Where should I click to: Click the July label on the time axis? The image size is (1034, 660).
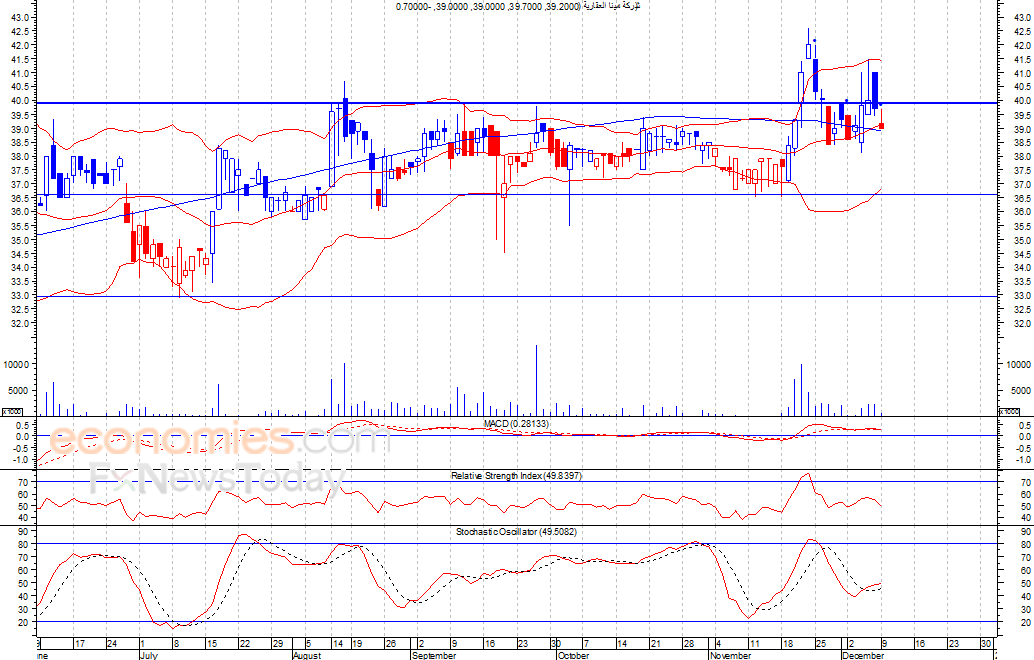click(148, 656)
